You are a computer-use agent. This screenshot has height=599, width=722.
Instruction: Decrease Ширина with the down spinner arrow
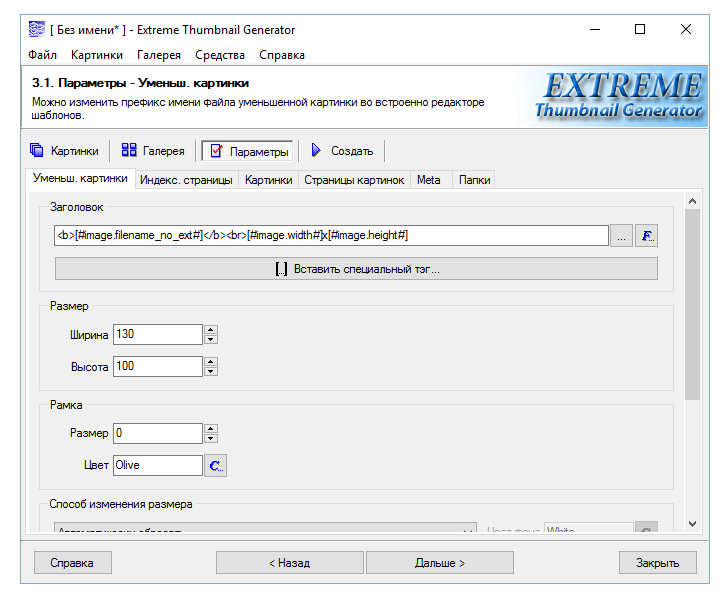click(x=211, y=339)
